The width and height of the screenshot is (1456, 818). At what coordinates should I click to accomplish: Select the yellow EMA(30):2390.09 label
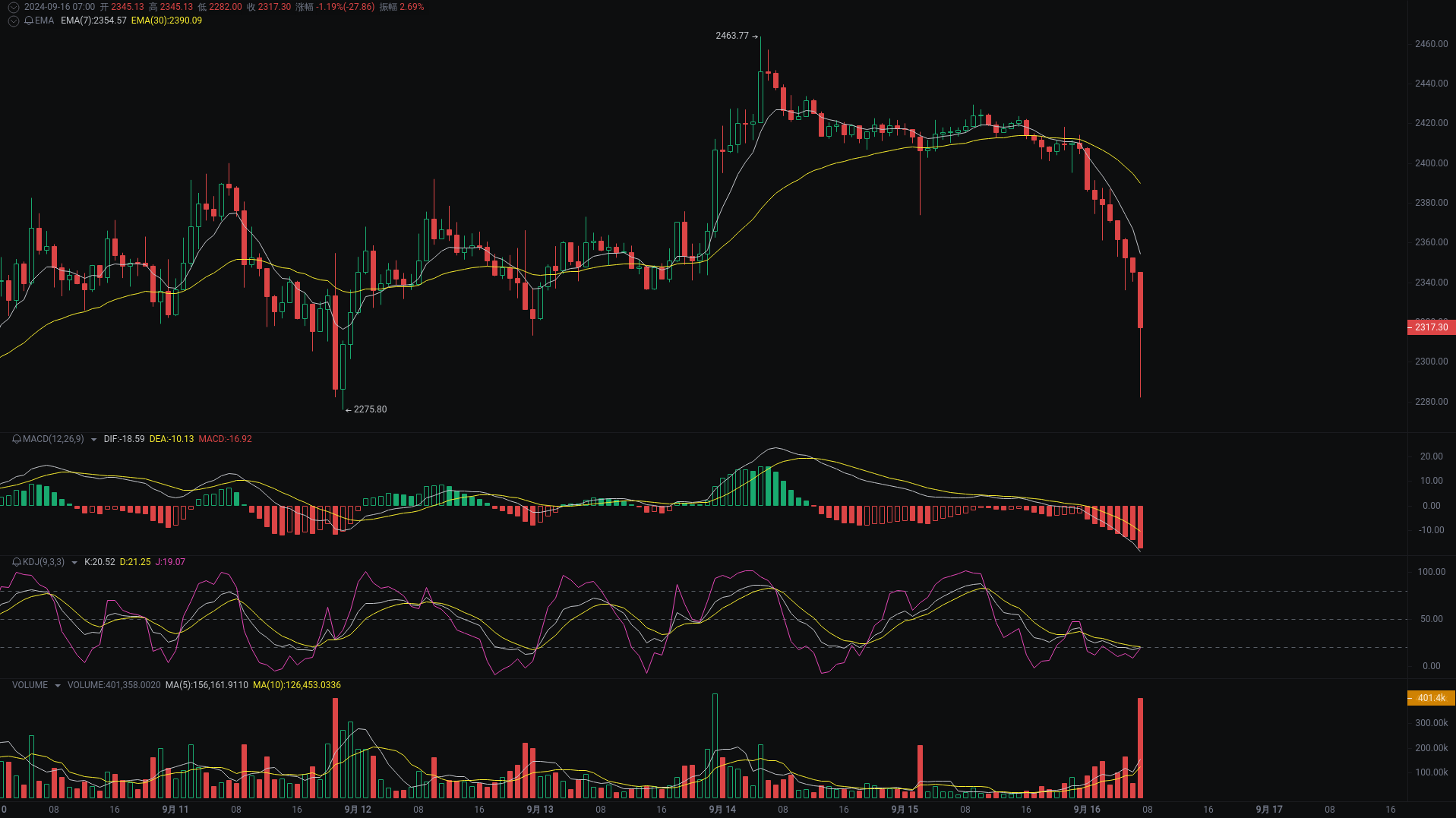(x=167, y=21)
